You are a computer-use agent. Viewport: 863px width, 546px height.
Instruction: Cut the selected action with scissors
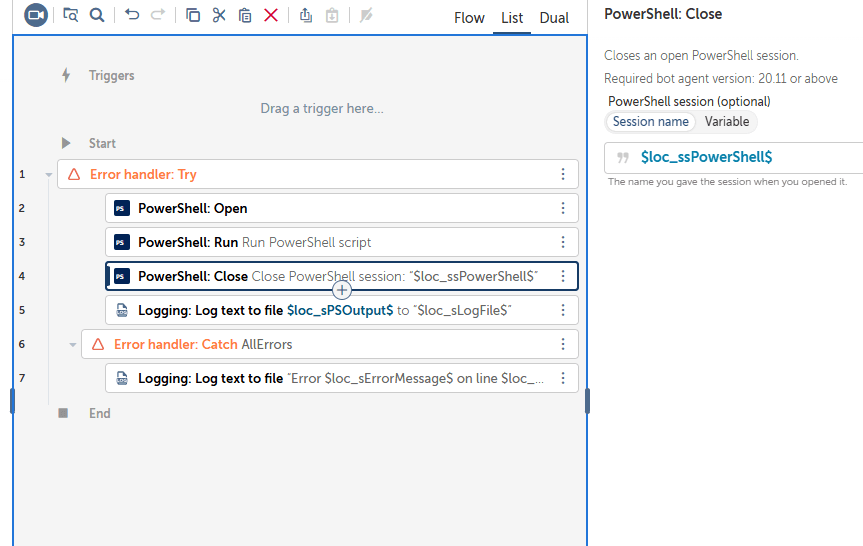(219, 15)
